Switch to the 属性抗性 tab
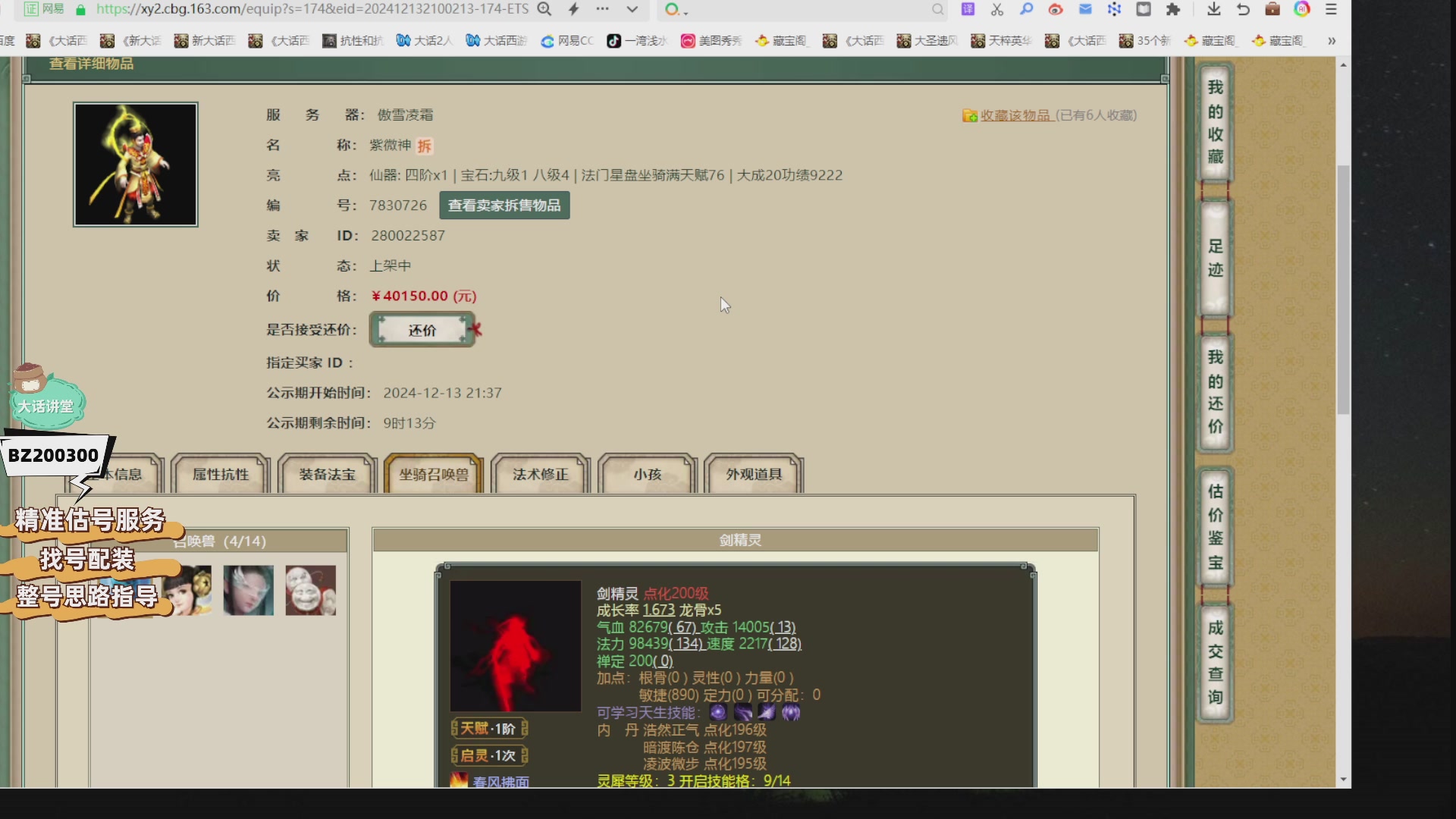Viewport: 1456px width, 819px height. tap(221, 475)
